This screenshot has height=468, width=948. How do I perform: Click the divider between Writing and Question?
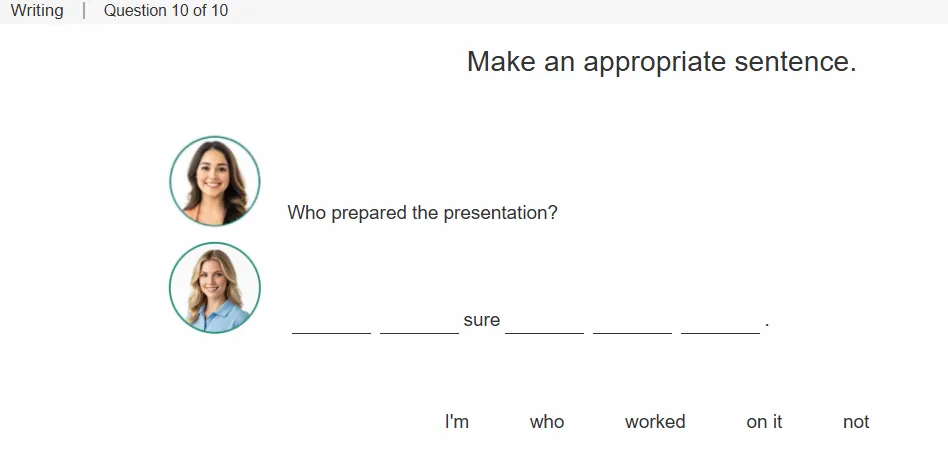84,10
